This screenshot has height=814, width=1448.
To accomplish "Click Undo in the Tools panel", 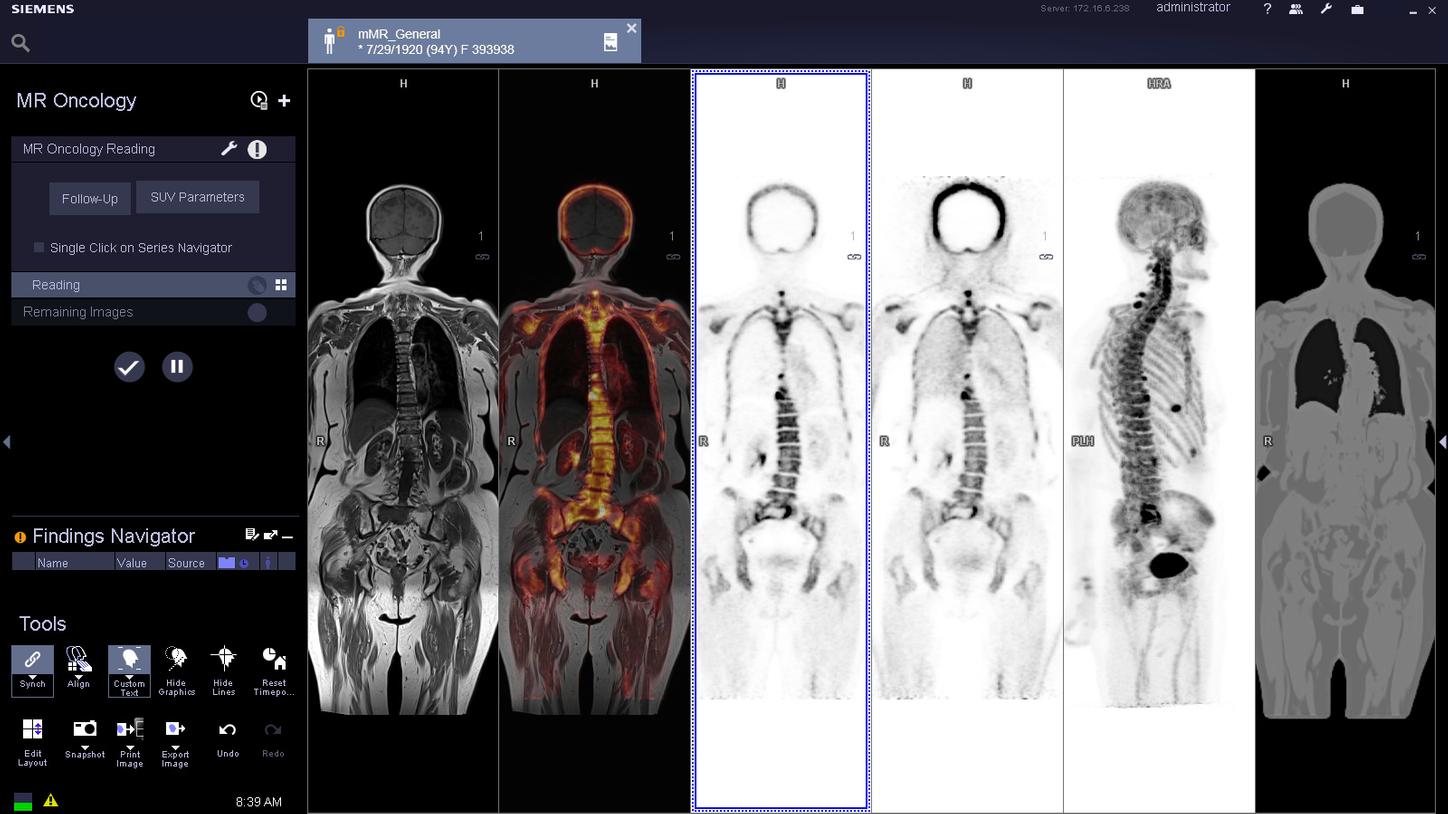I will 227,730.
